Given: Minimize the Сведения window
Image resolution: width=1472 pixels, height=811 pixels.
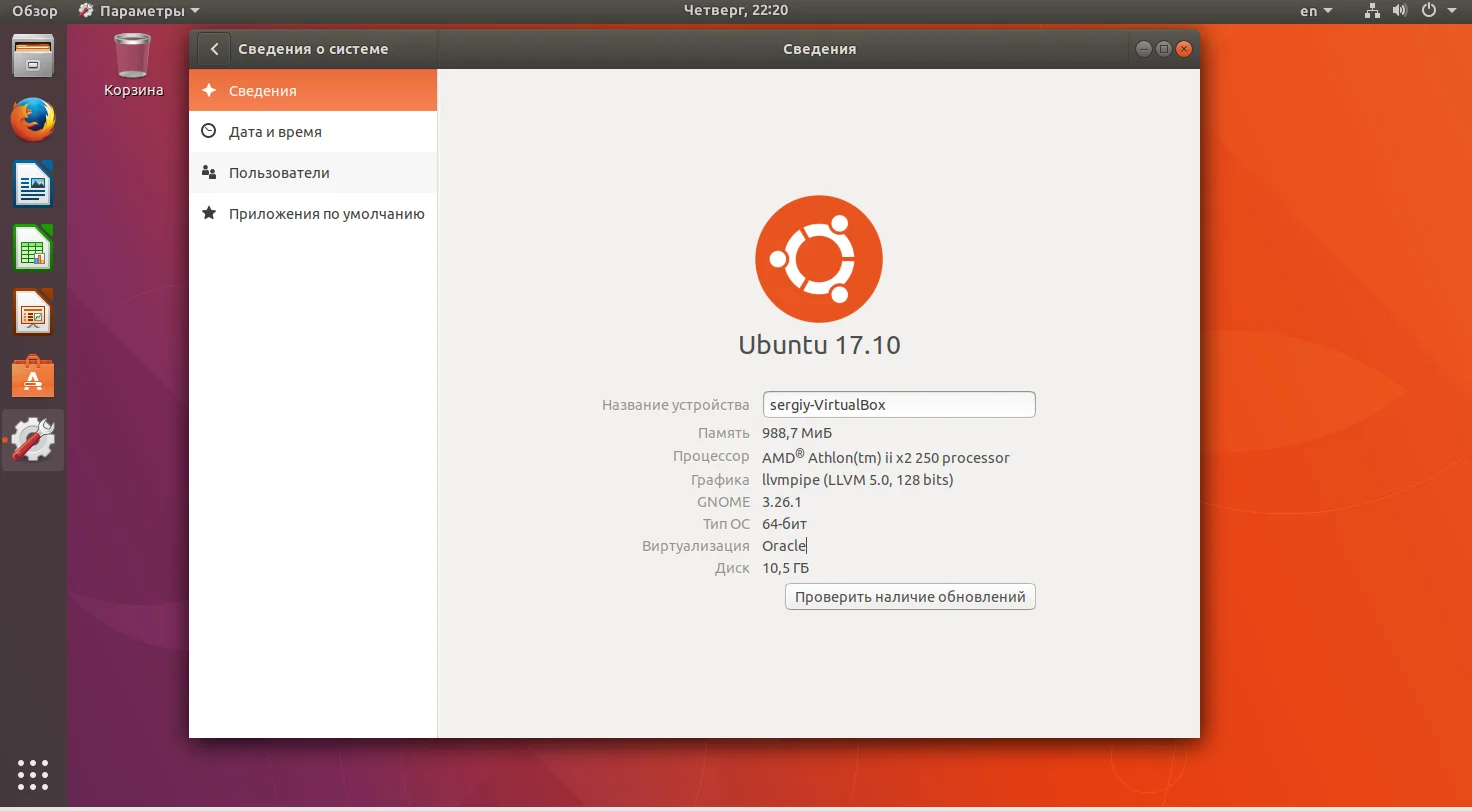Looking at the screenshot, I should coord(1144,49).
